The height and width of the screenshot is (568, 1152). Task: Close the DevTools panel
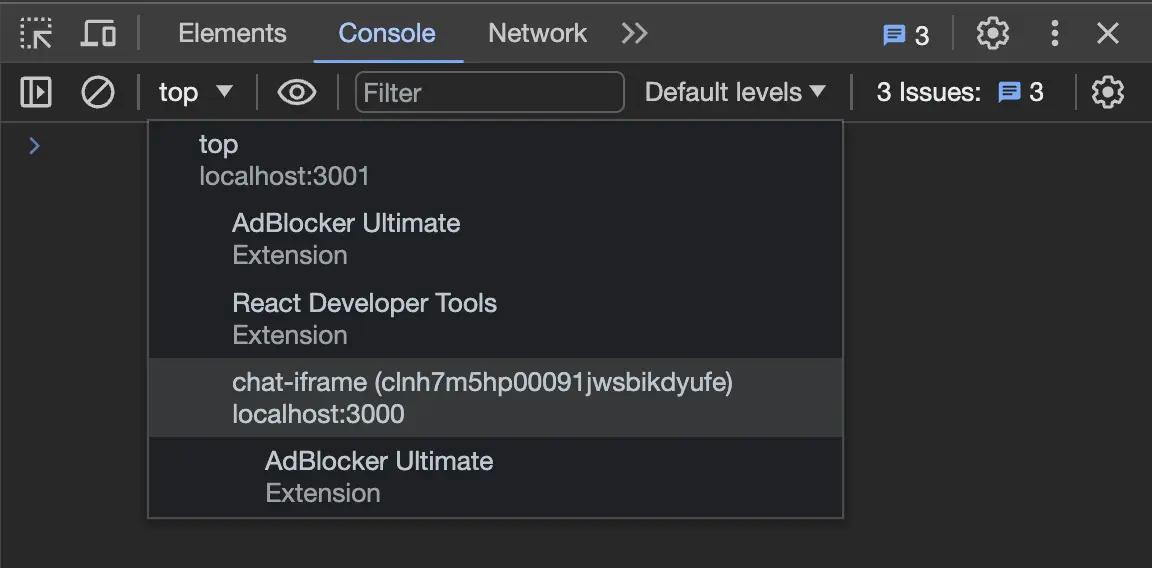[x=1108, y=33]
